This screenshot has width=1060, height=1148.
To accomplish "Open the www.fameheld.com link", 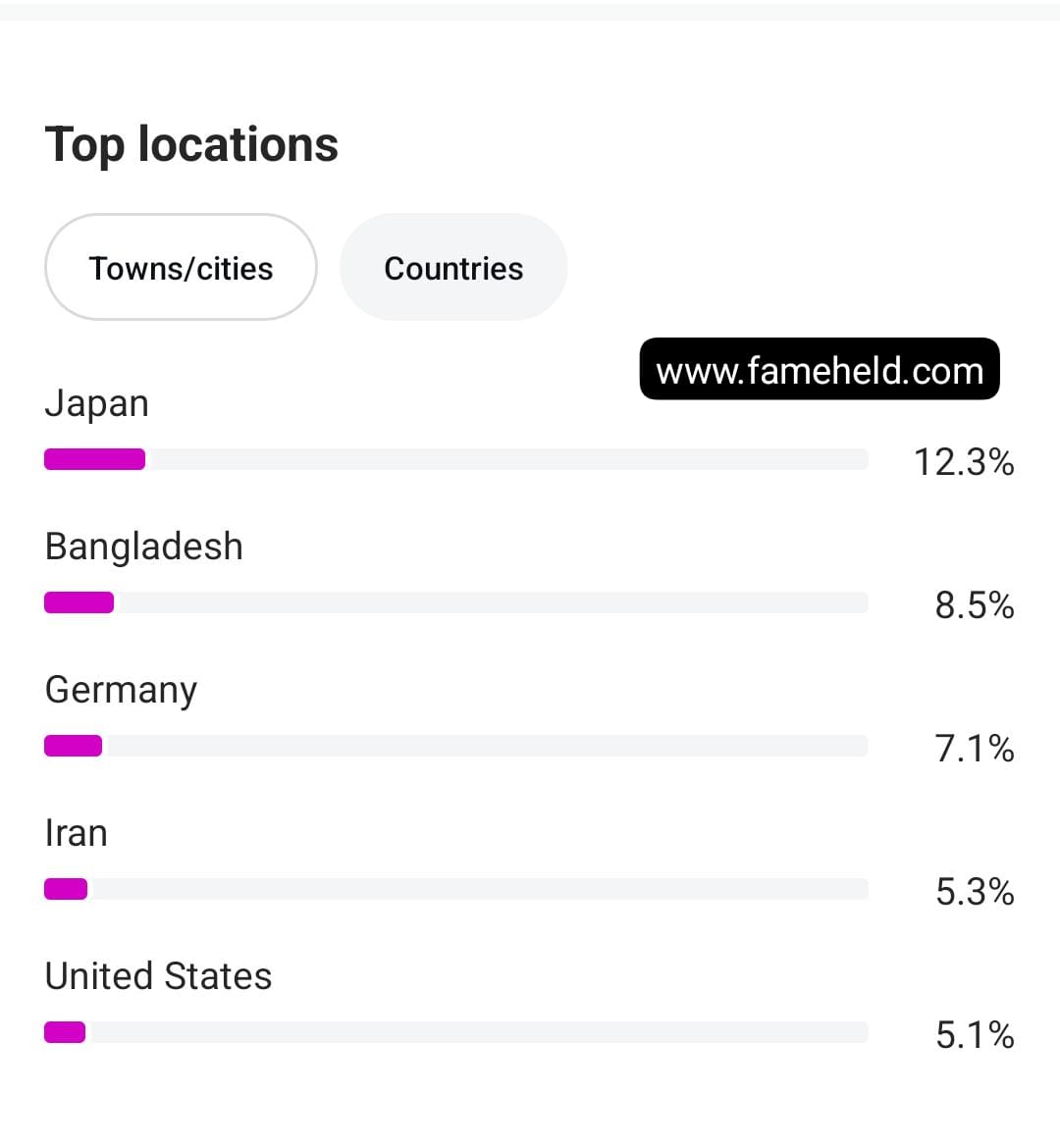I will [x=820, y=370].
